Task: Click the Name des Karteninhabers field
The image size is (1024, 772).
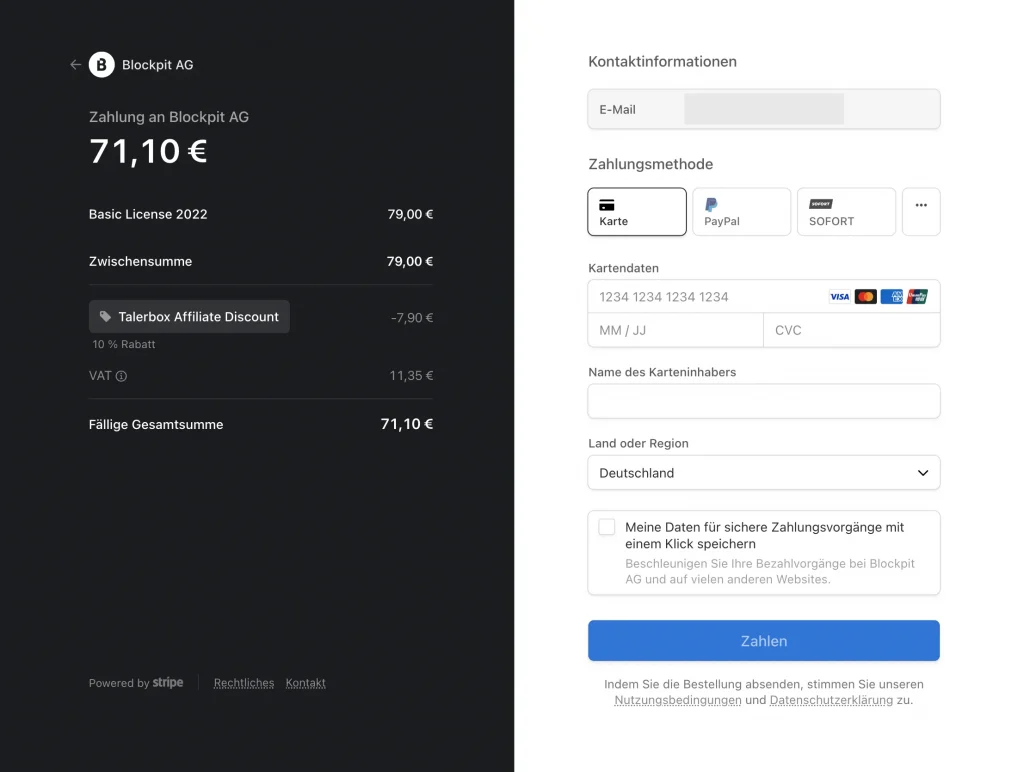Action: (x=764, y=402)
